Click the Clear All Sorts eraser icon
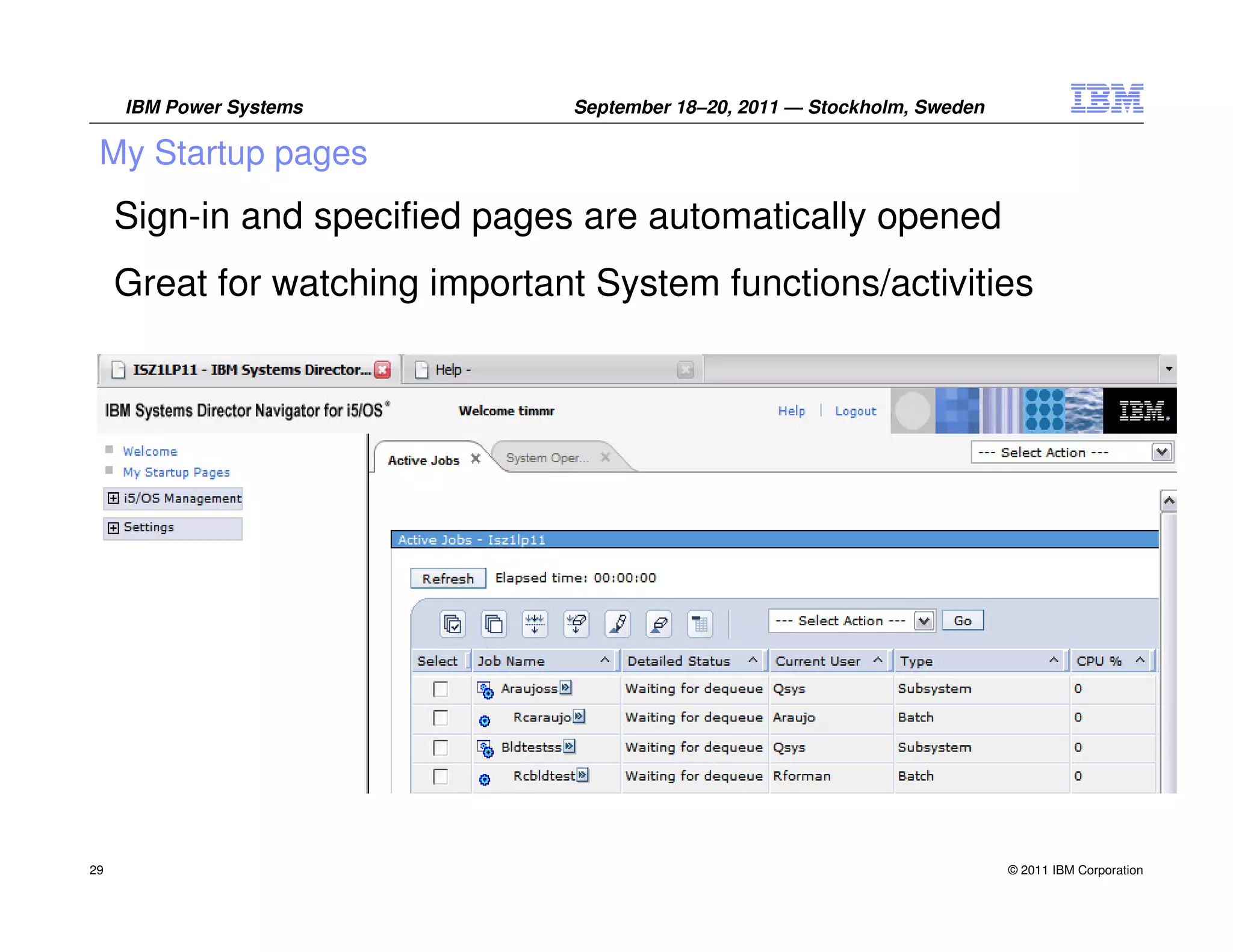This screenshot has width=1233, height=952. tap(659, 623)
